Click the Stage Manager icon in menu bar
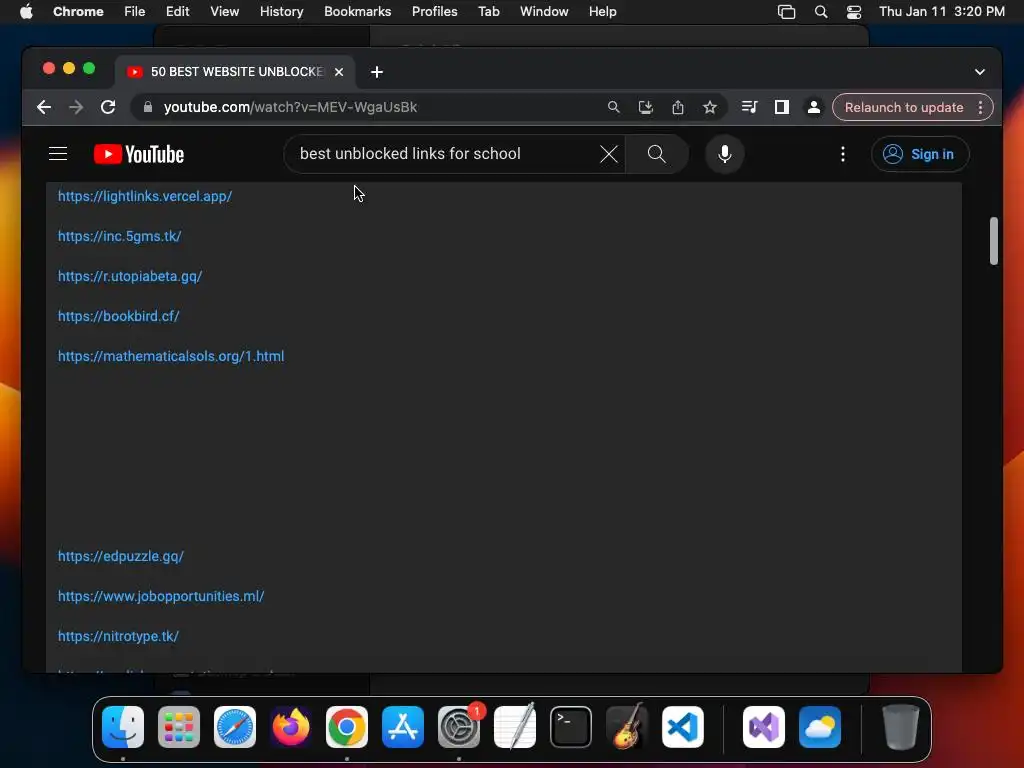 786,11
